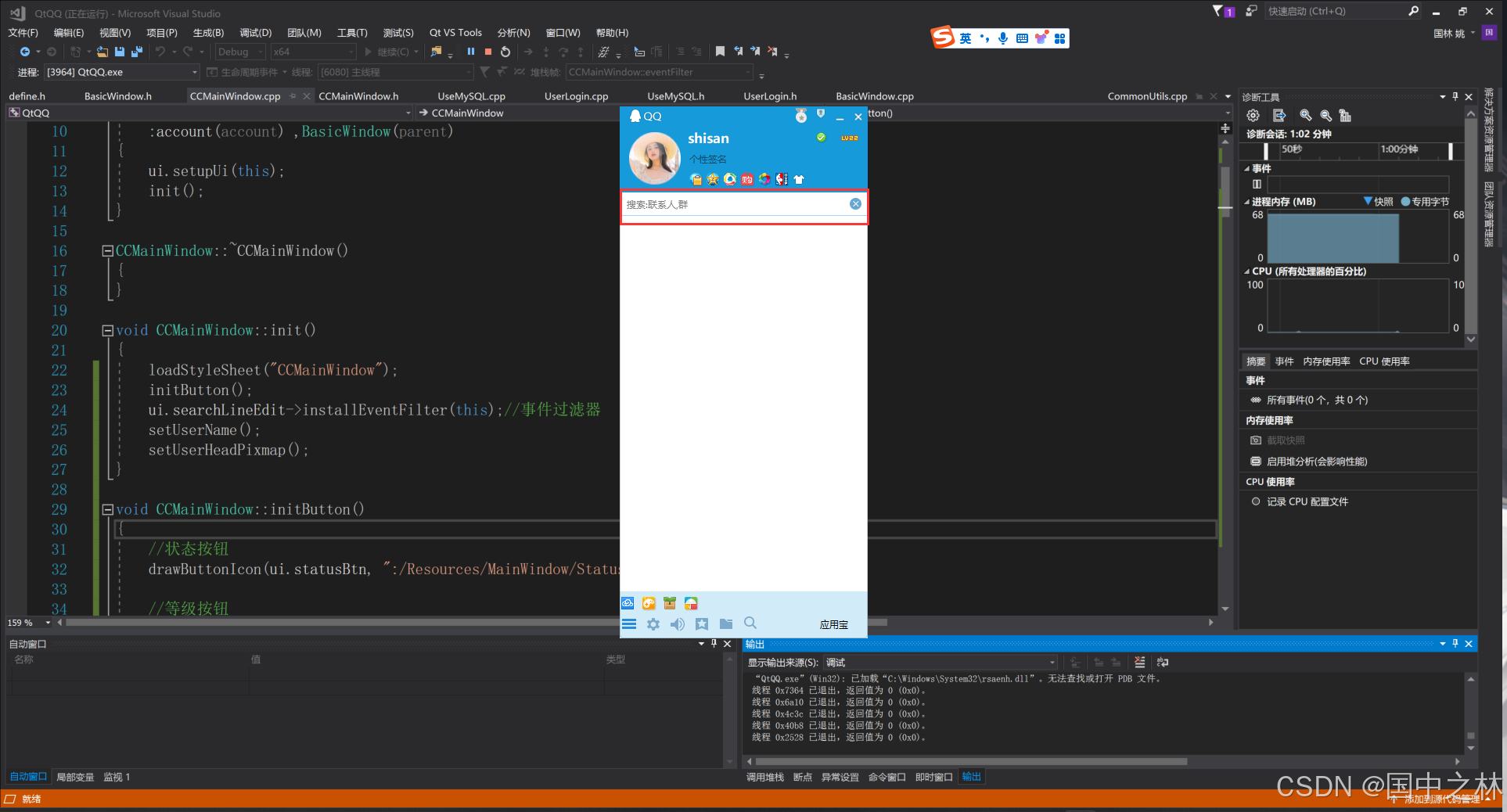Pin the Autos window panel
Viewport: 1507px width, 812px height.
pos(714,643)
